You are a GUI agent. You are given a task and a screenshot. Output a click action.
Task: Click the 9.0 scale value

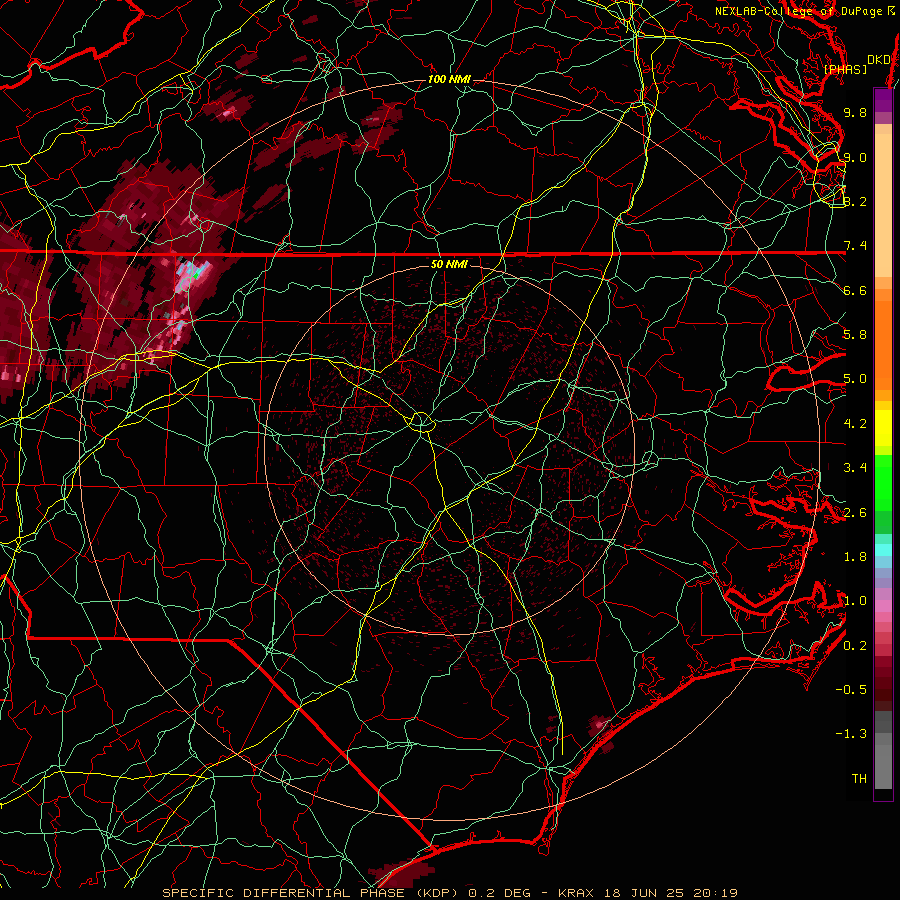(x=855, y=157)
